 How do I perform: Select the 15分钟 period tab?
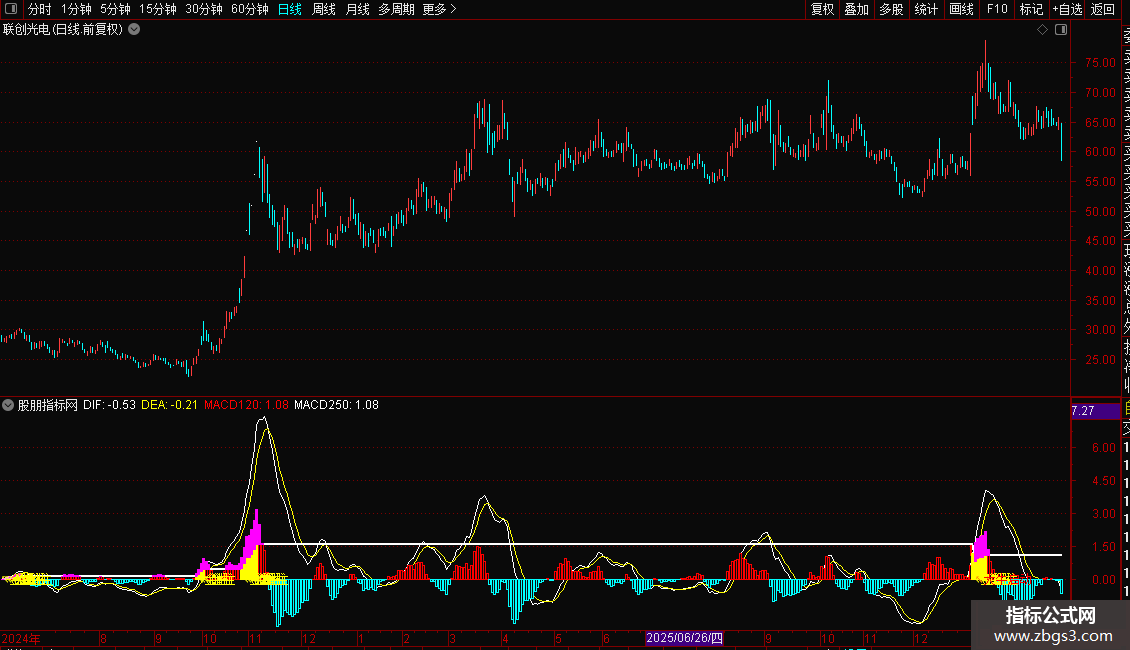click(158, 9)
